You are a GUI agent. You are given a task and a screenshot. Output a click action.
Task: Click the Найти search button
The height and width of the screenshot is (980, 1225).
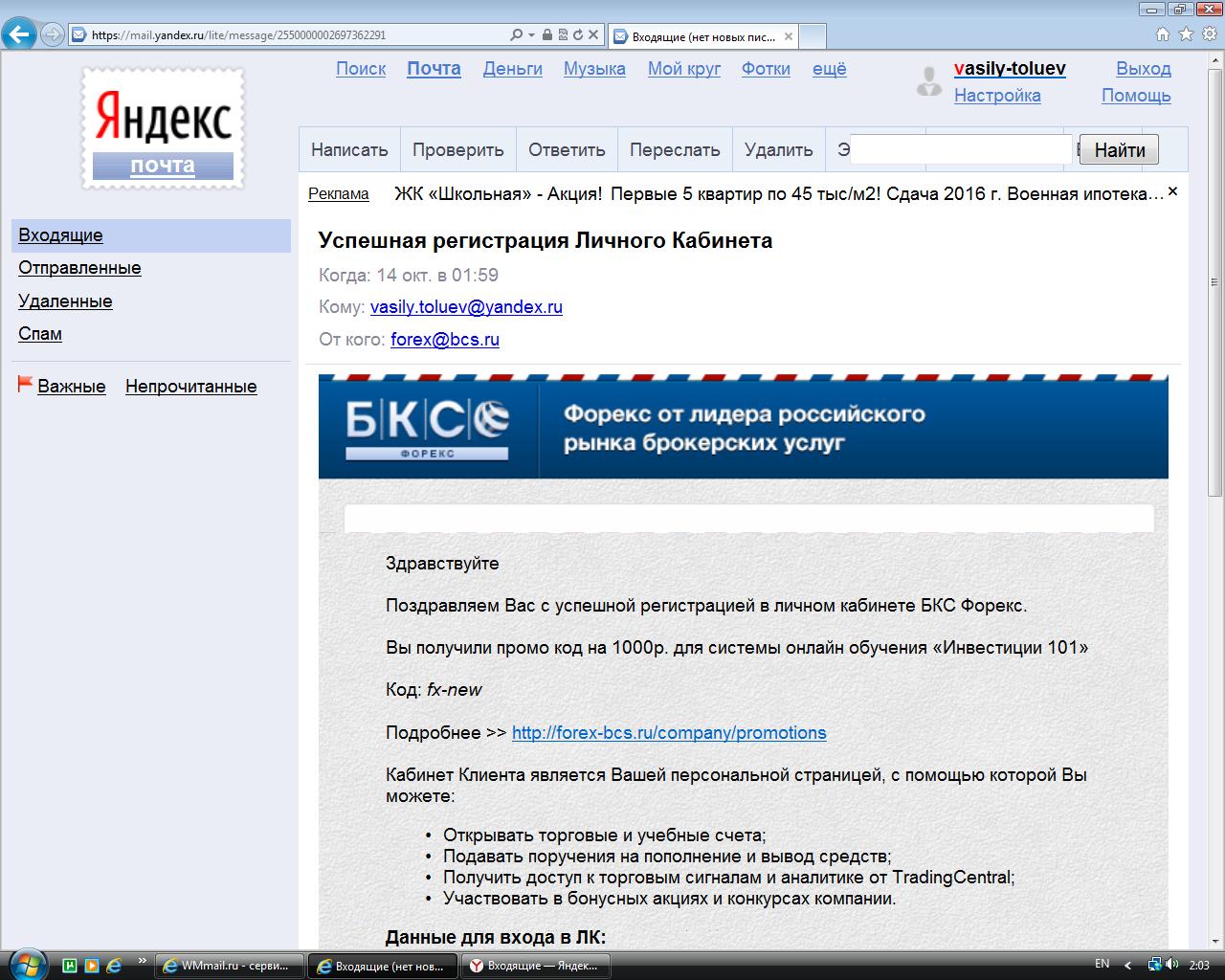1120,150
